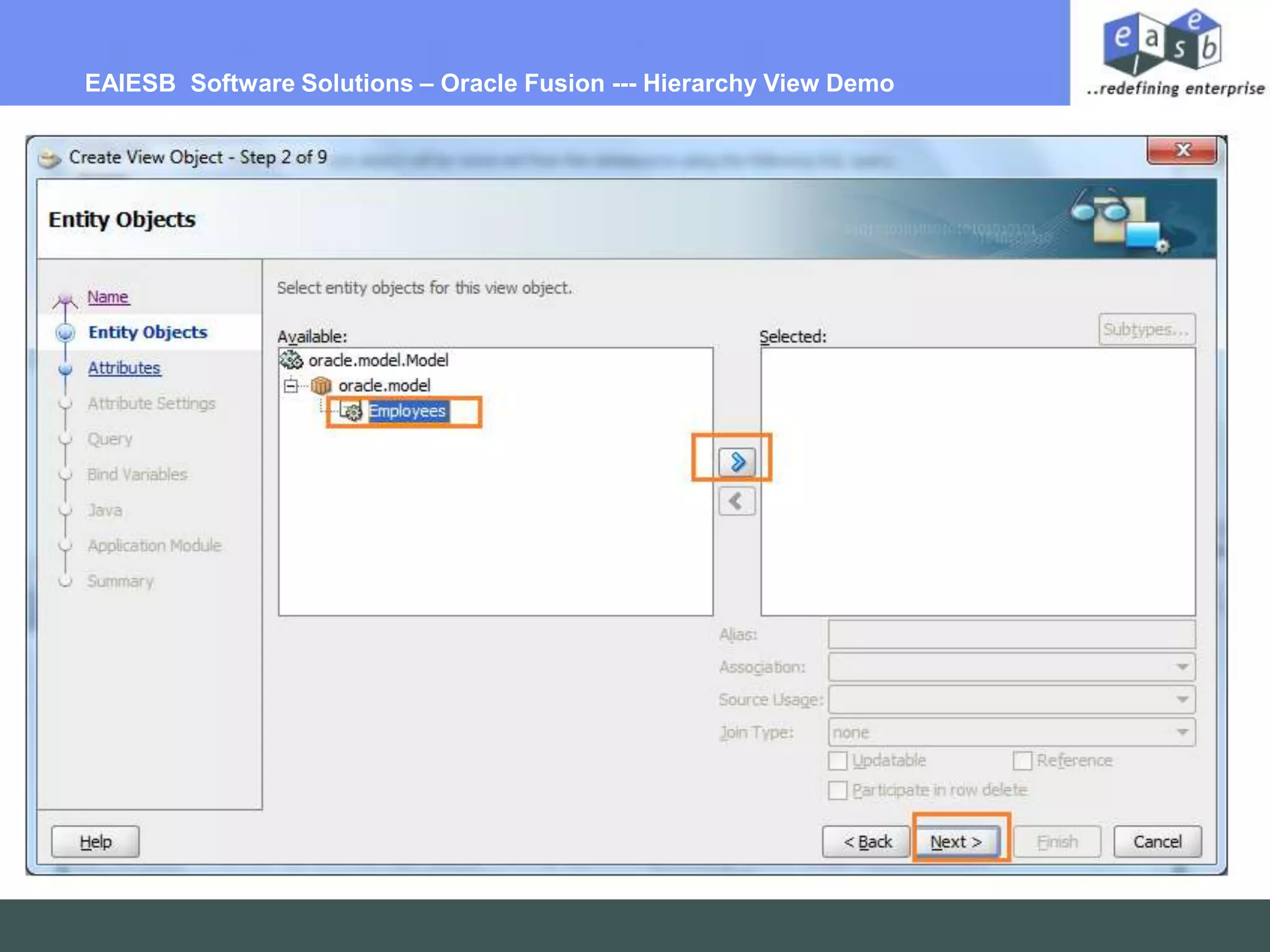Click the Finish button
1270x952 pixels.
(1057, 842)
